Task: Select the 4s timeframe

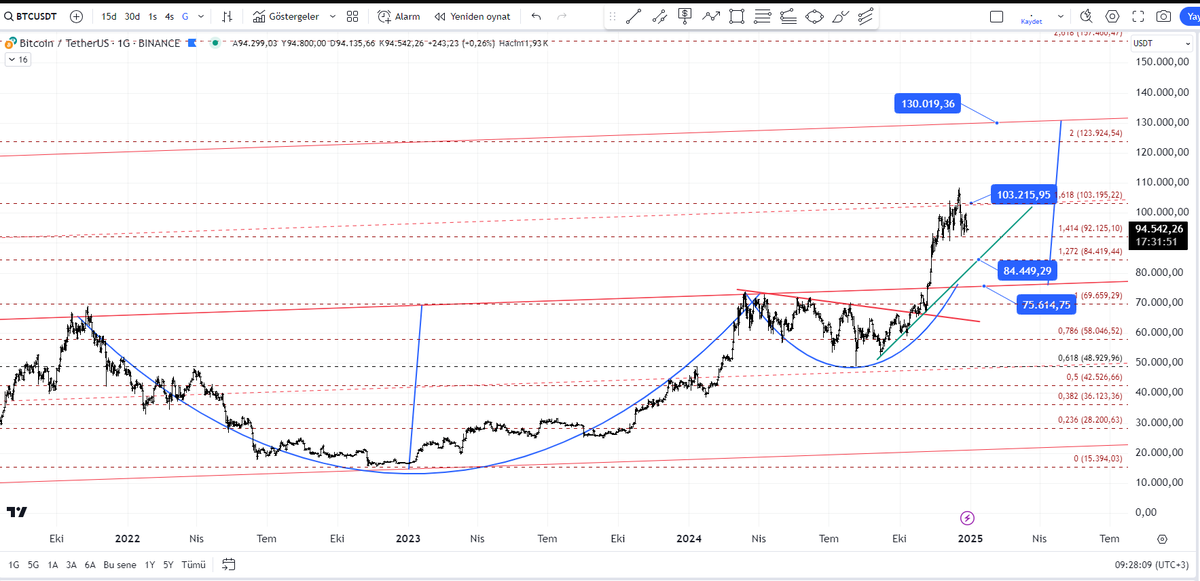Action: [x=169, y=17]
